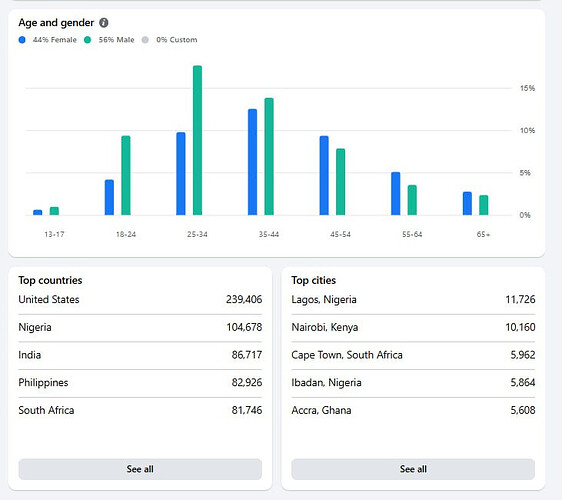The image size is (562, 500).
Task: Click the blue Female legend dot
Action: (22, 40)
